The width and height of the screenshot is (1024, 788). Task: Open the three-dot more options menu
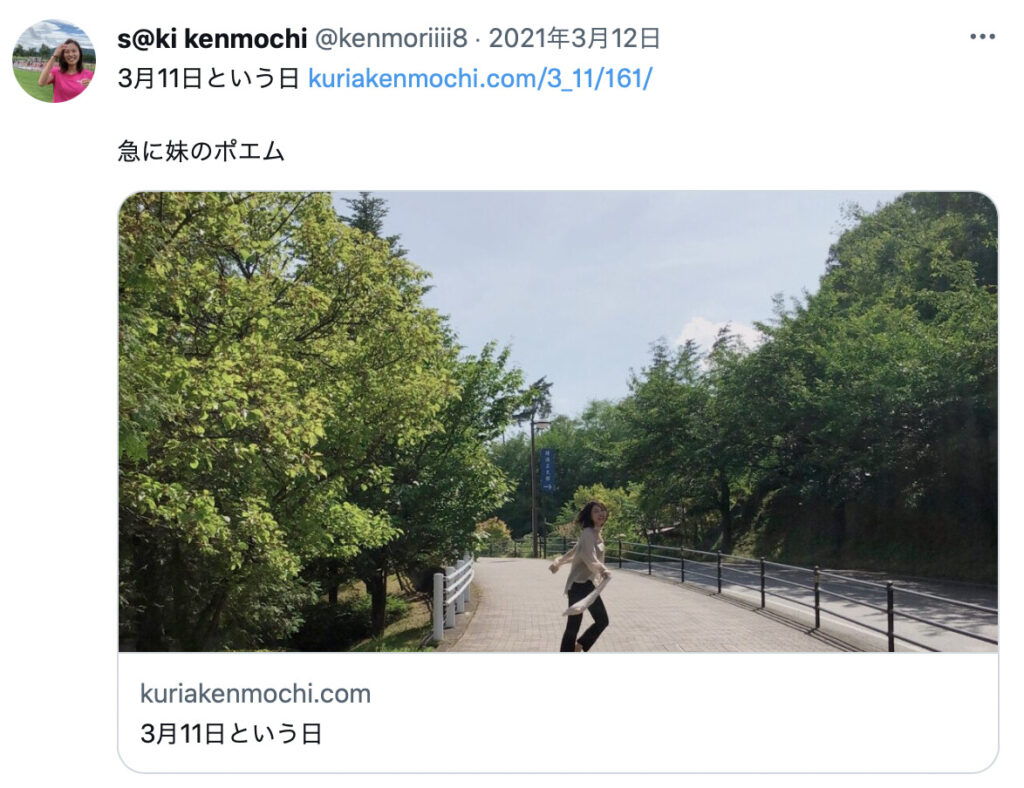tap(982, 37)
